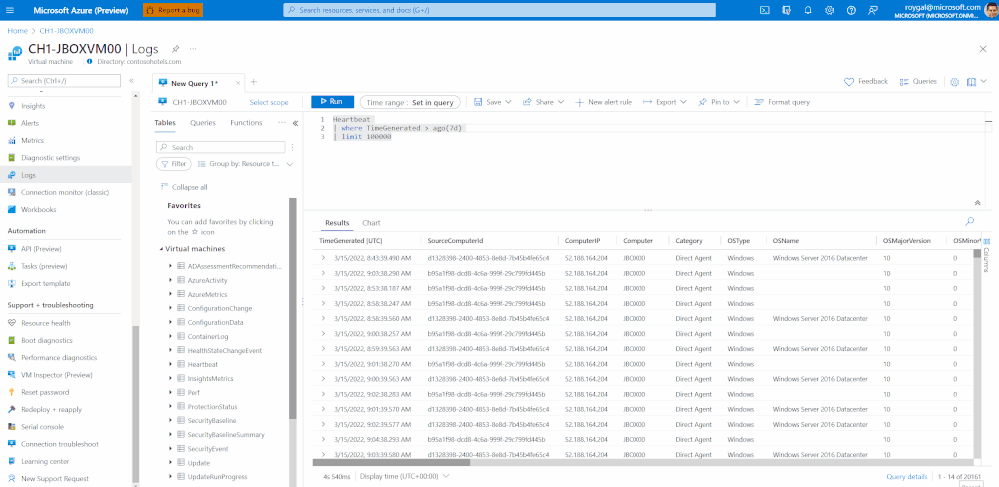
Task: Open more options next to table search
Action: coord(293,147)
